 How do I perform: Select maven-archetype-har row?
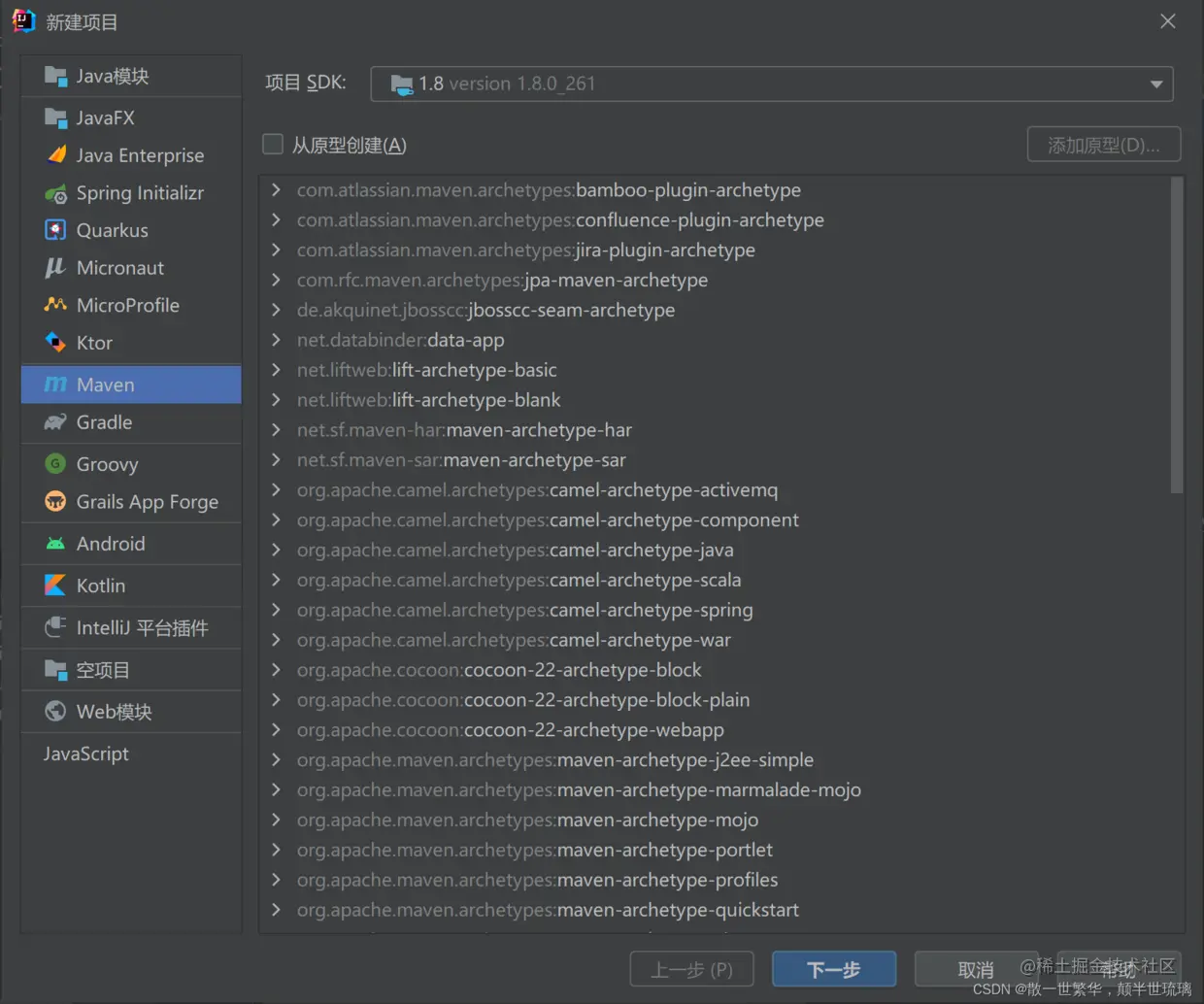click(x=715, y=430)
